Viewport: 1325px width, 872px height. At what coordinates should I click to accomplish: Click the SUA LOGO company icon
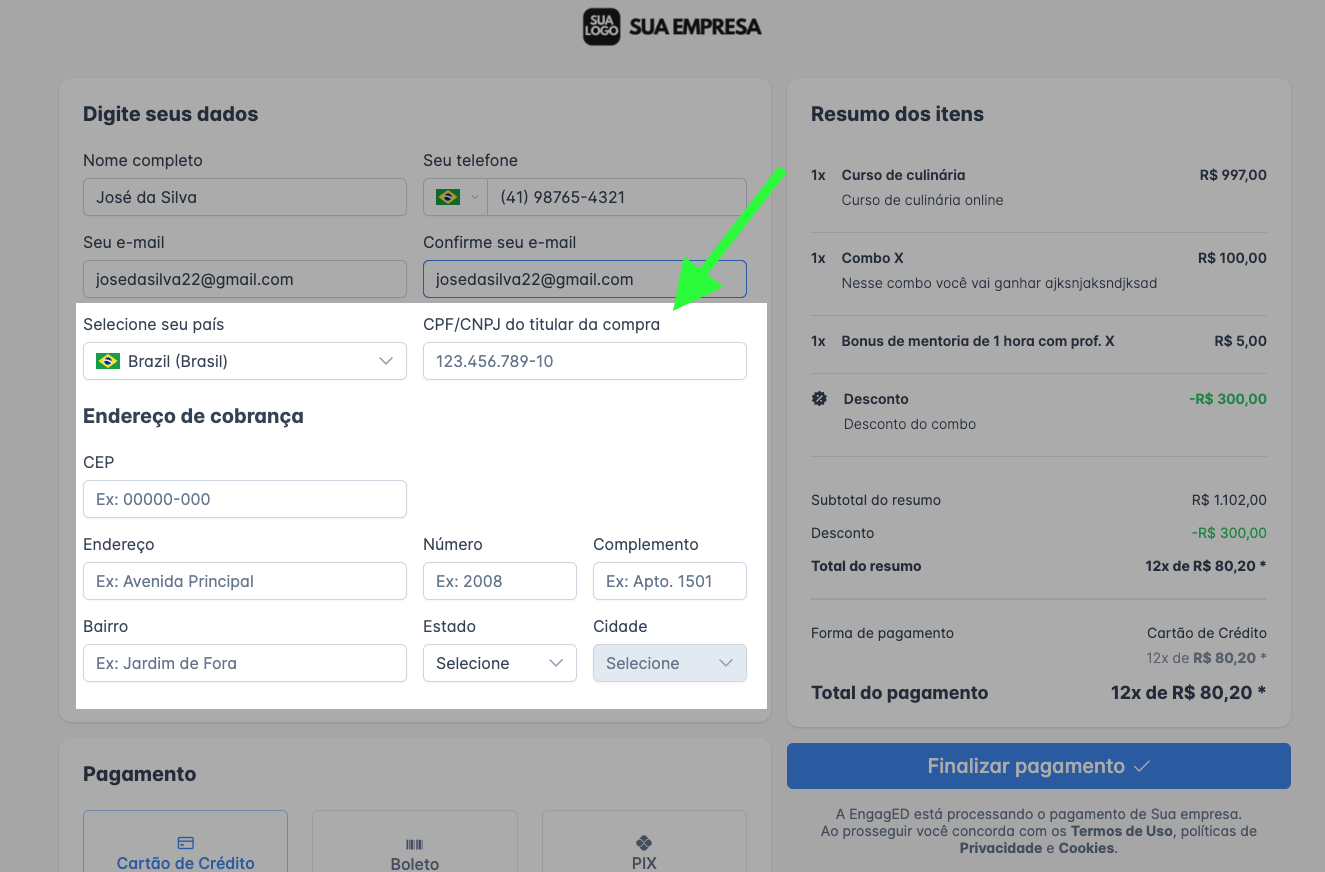coord(602,27)
